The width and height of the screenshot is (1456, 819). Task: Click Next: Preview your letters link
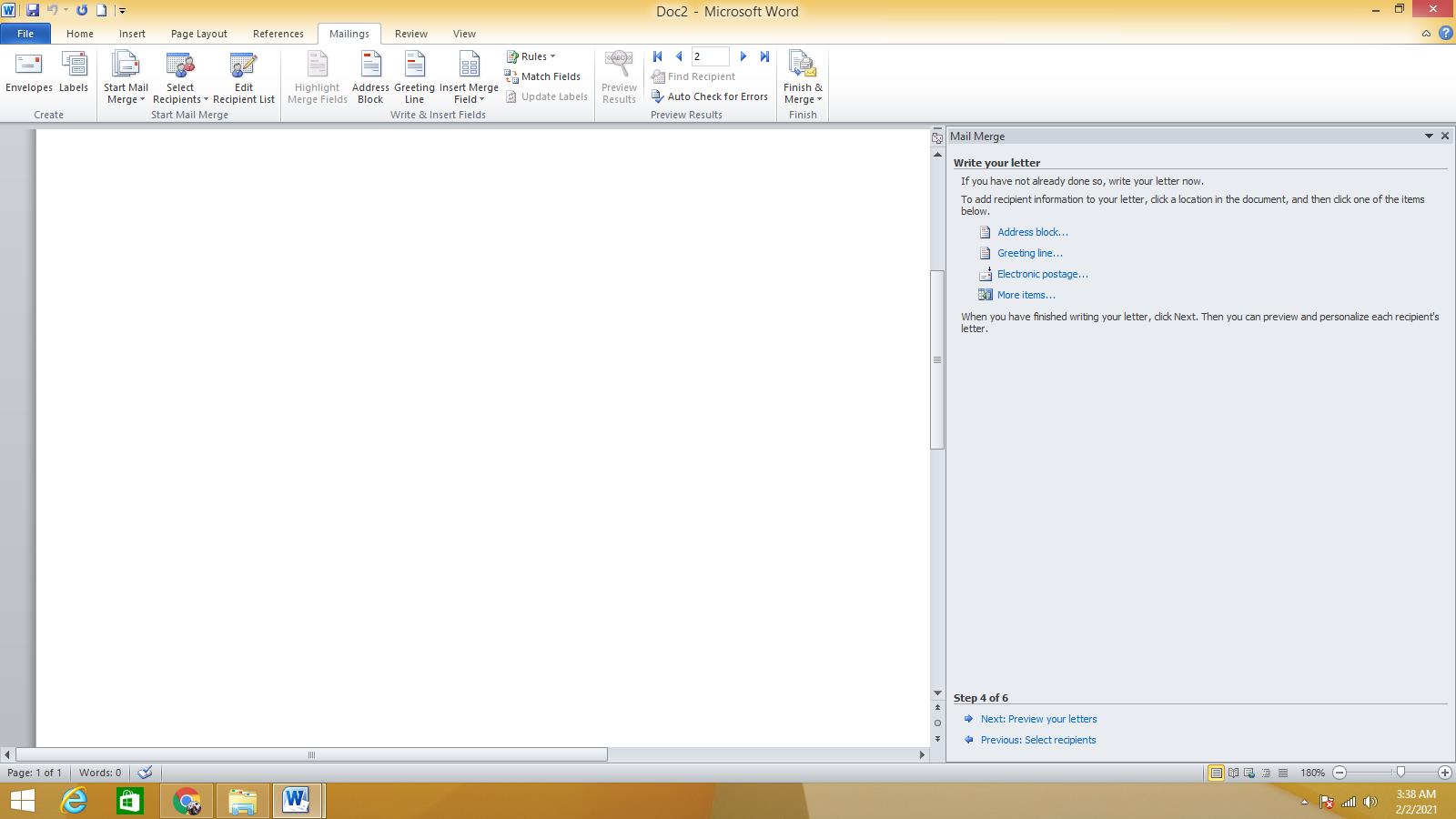coord(1038,719)
